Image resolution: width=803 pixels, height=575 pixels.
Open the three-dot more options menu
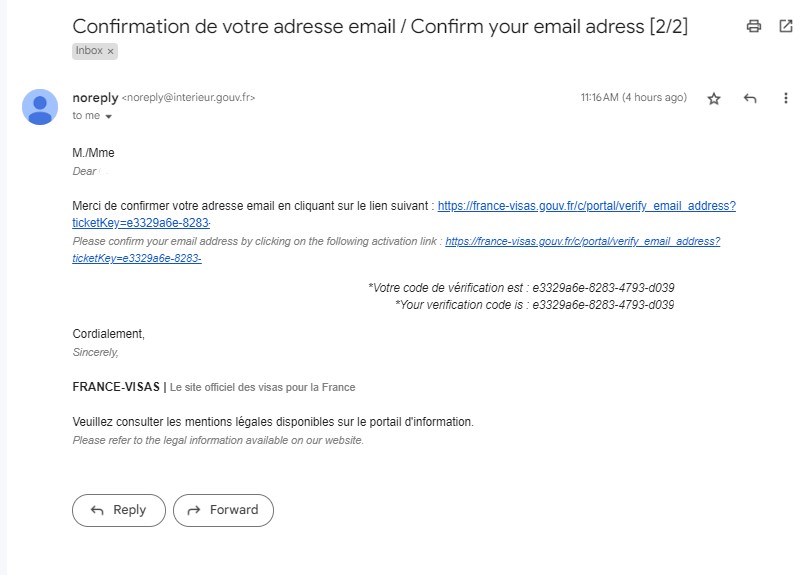tap(786, 98)
